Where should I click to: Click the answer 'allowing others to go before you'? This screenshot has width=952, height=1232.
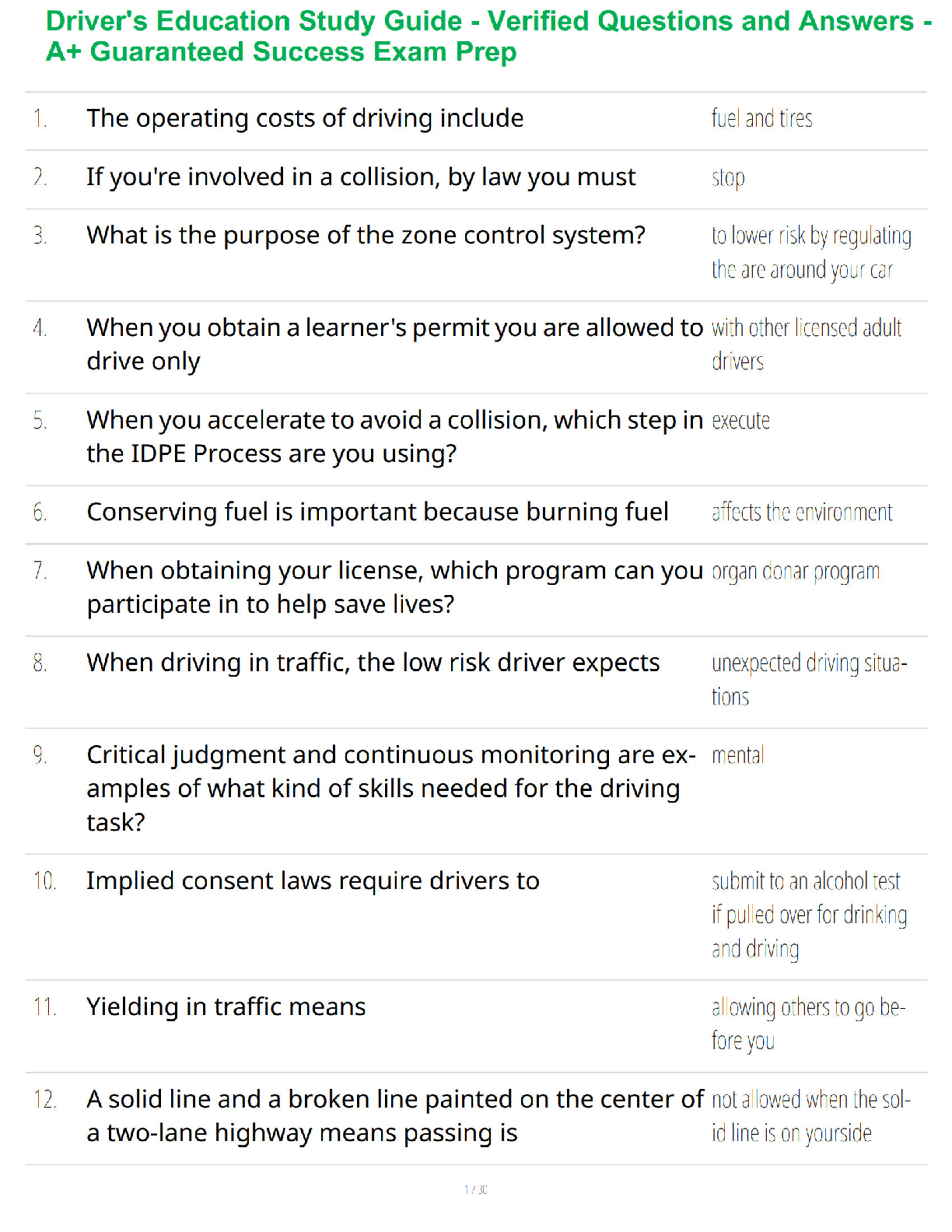808,1024
